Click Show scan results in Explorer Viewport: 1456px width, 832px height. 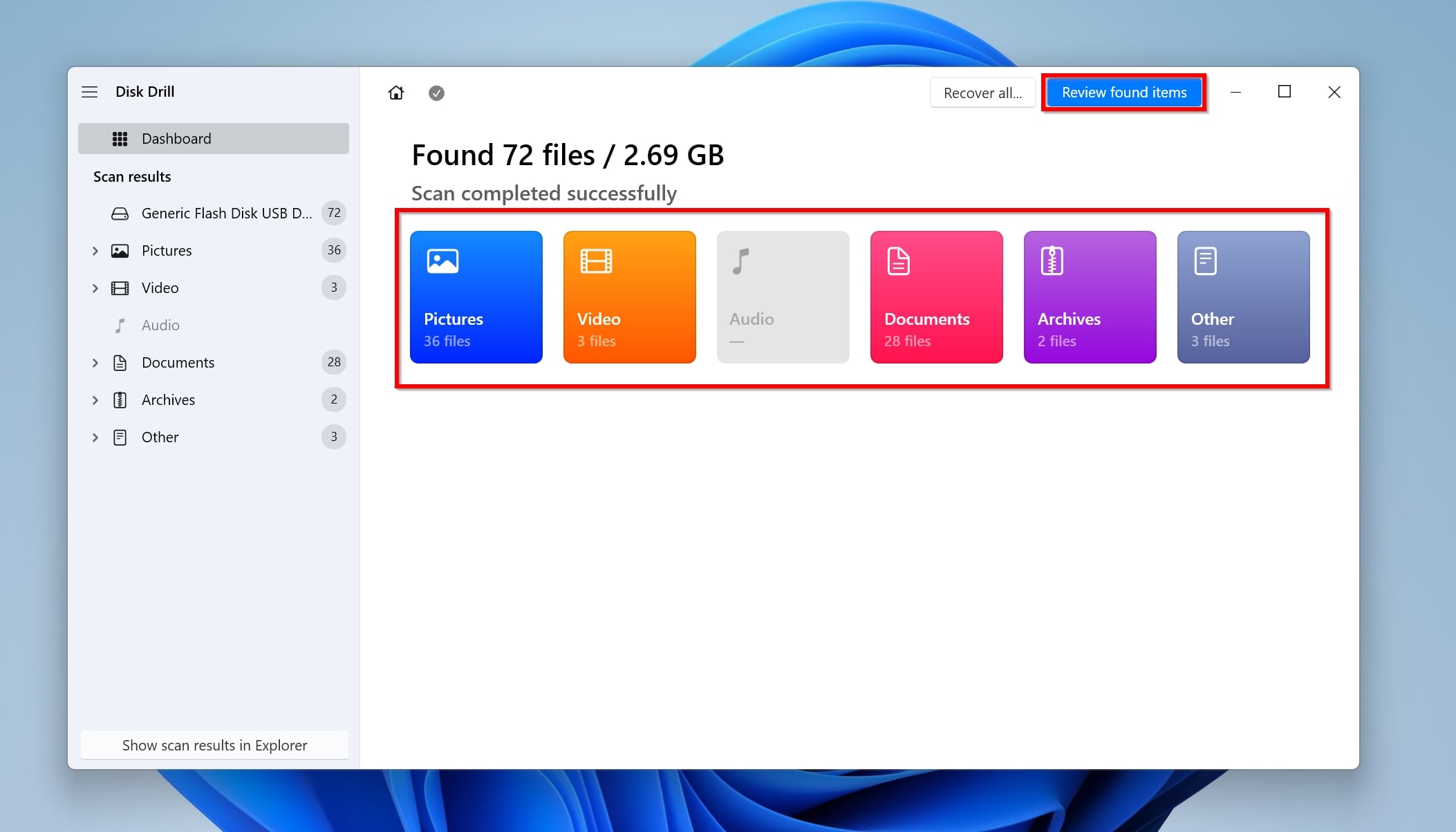coord(215,745)
